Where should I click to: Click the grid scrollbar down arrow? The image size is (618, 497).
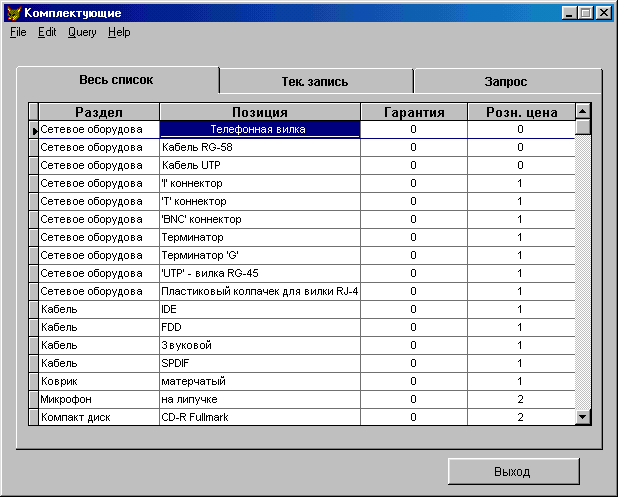point(583,416)
